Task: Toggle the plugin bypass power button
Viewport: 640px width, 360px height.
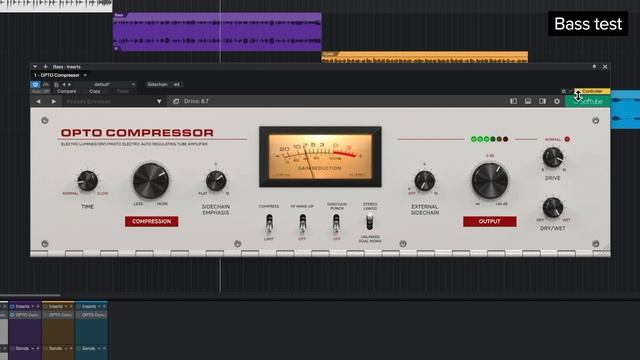Action: (35, 84)
